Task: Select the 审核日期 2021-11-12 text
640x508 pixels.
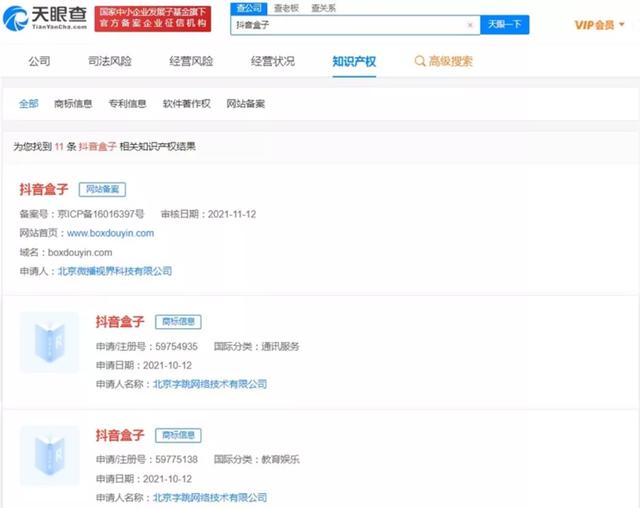Action: click(x=208, y=214)
